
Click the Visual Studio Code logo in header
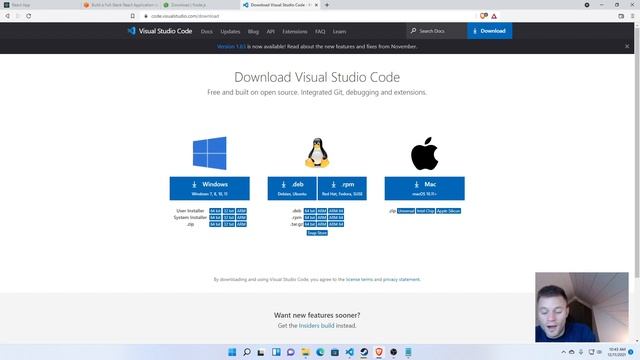click(x=160, y=31)
